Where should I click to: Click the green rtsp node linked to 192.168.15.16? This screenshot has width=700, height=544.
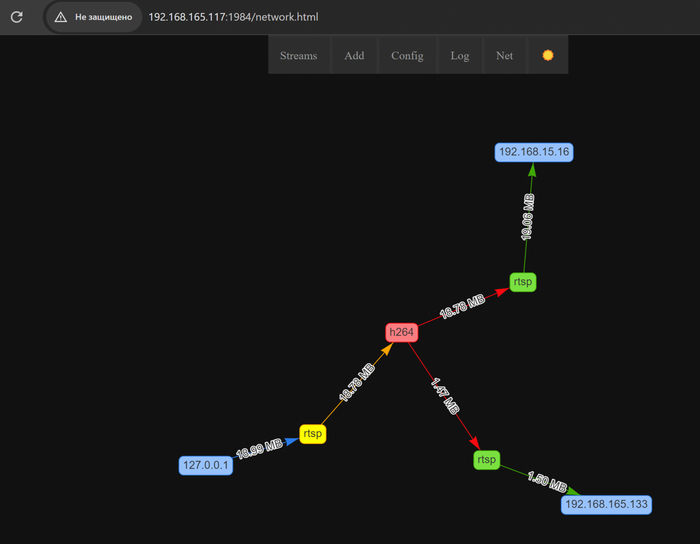pyautogui.click(x=522, y=283)
